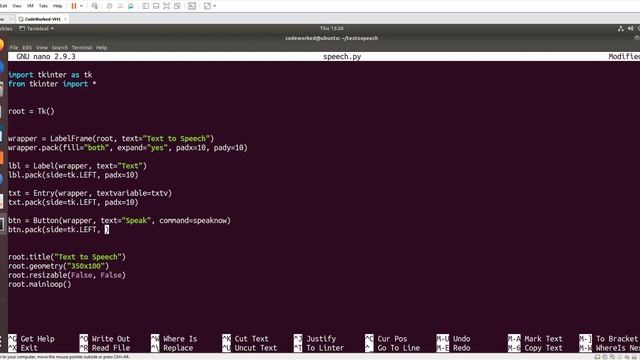Click the Mark Text shortcut in nano footer

point(536,339)
